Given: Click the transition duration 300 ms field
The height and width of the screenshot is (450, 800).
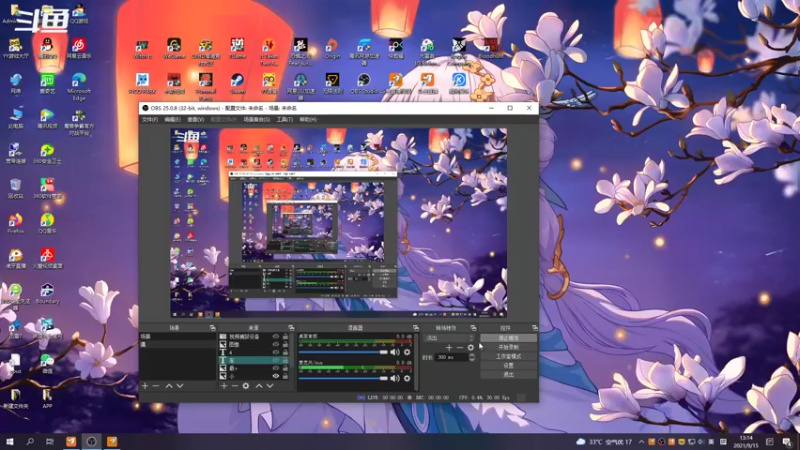Looking at the screenshot, I should point(451,358).
